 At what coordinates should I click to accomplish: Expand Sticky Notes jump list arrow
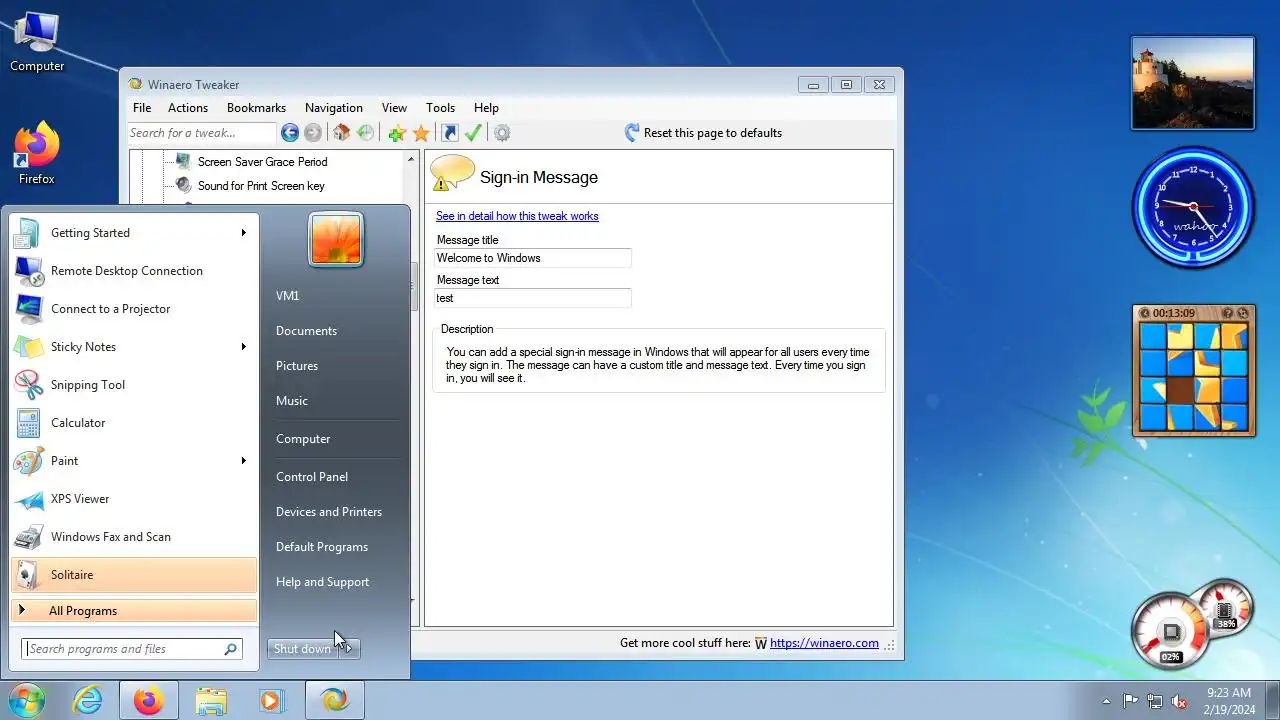click(x=243, y=347)
